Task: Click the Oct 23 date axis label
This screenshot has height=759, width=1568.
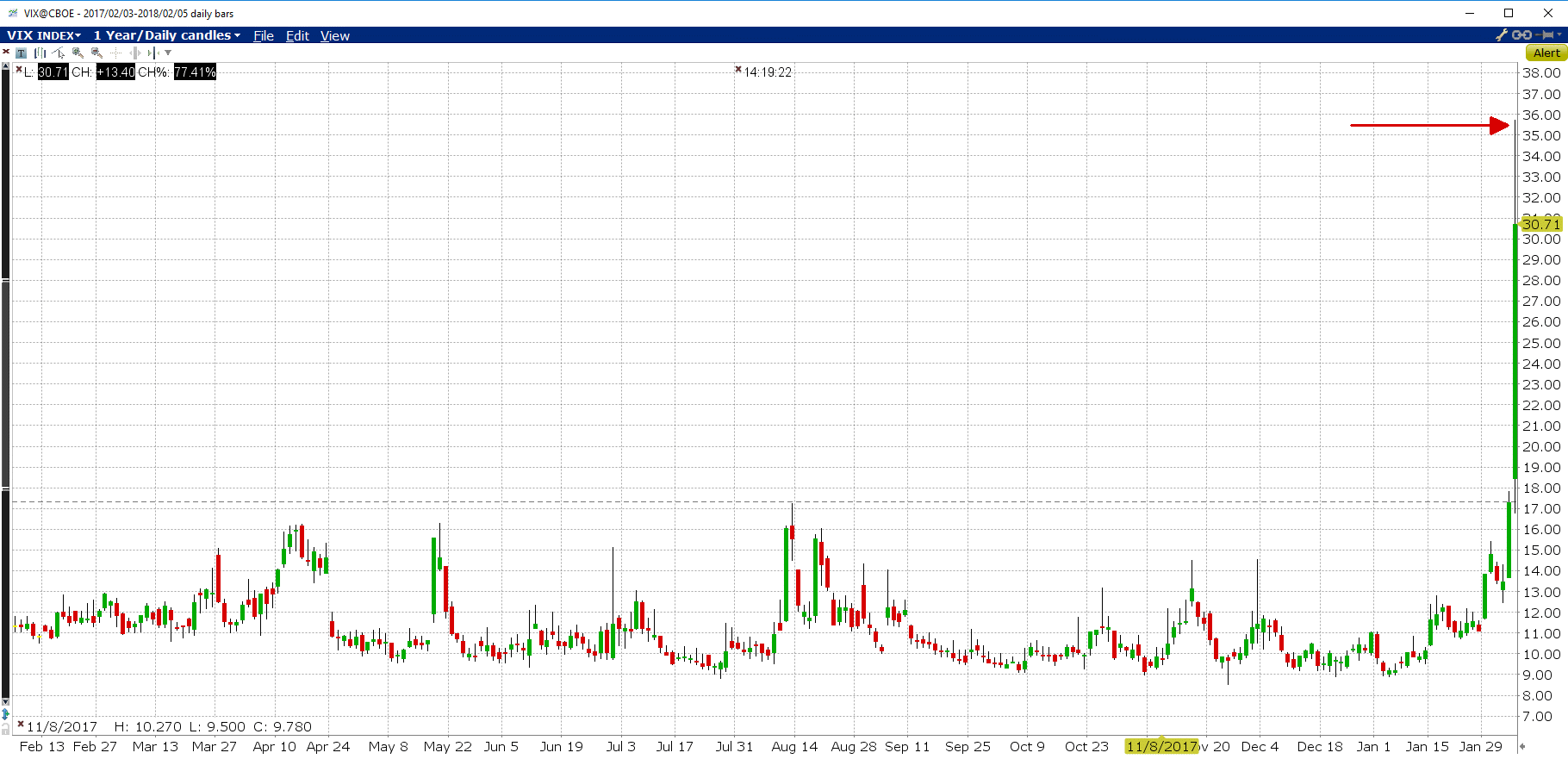Action: point(1086,746)
